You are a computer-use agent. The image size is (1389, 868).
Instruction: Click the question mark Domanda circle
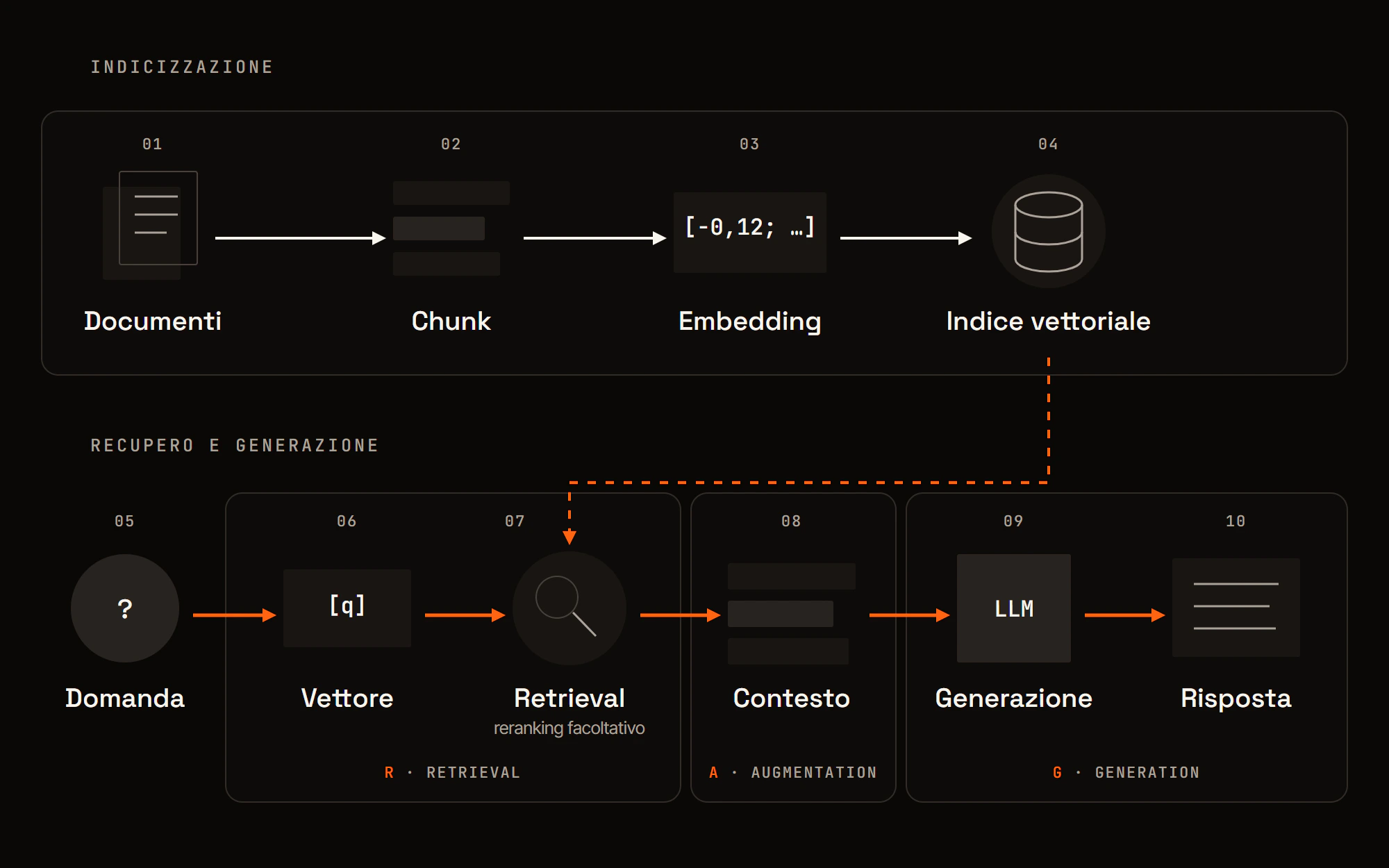(125, 608)
